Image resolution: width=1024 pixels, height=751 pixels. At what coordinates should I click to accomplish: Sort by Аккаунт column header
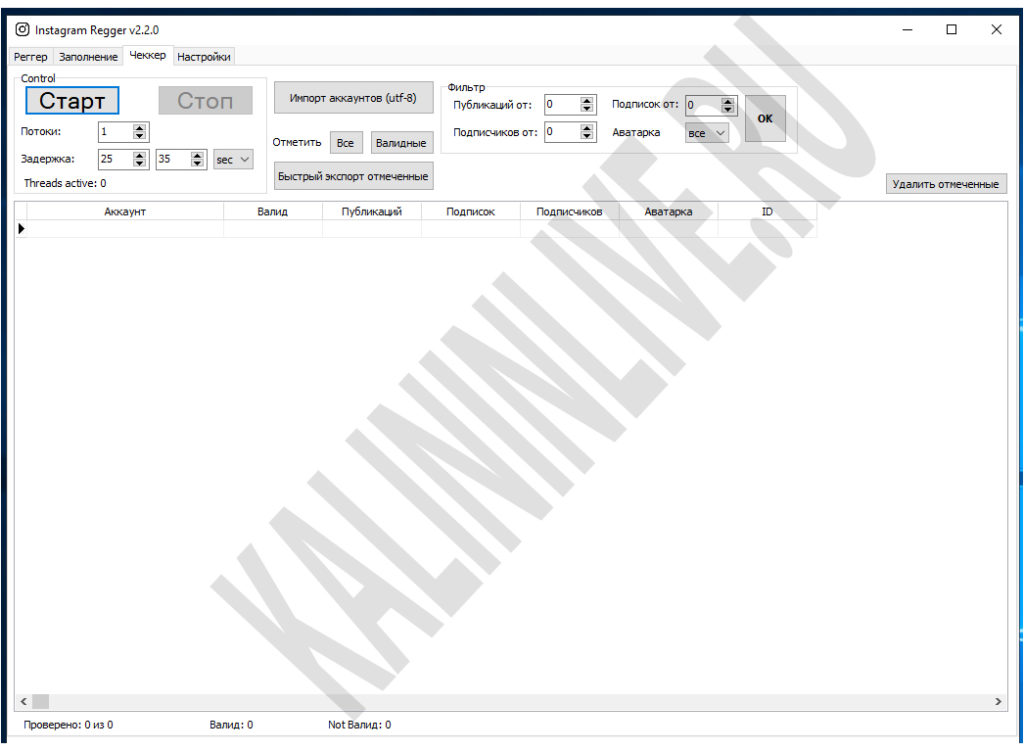[x=125, y=212]
